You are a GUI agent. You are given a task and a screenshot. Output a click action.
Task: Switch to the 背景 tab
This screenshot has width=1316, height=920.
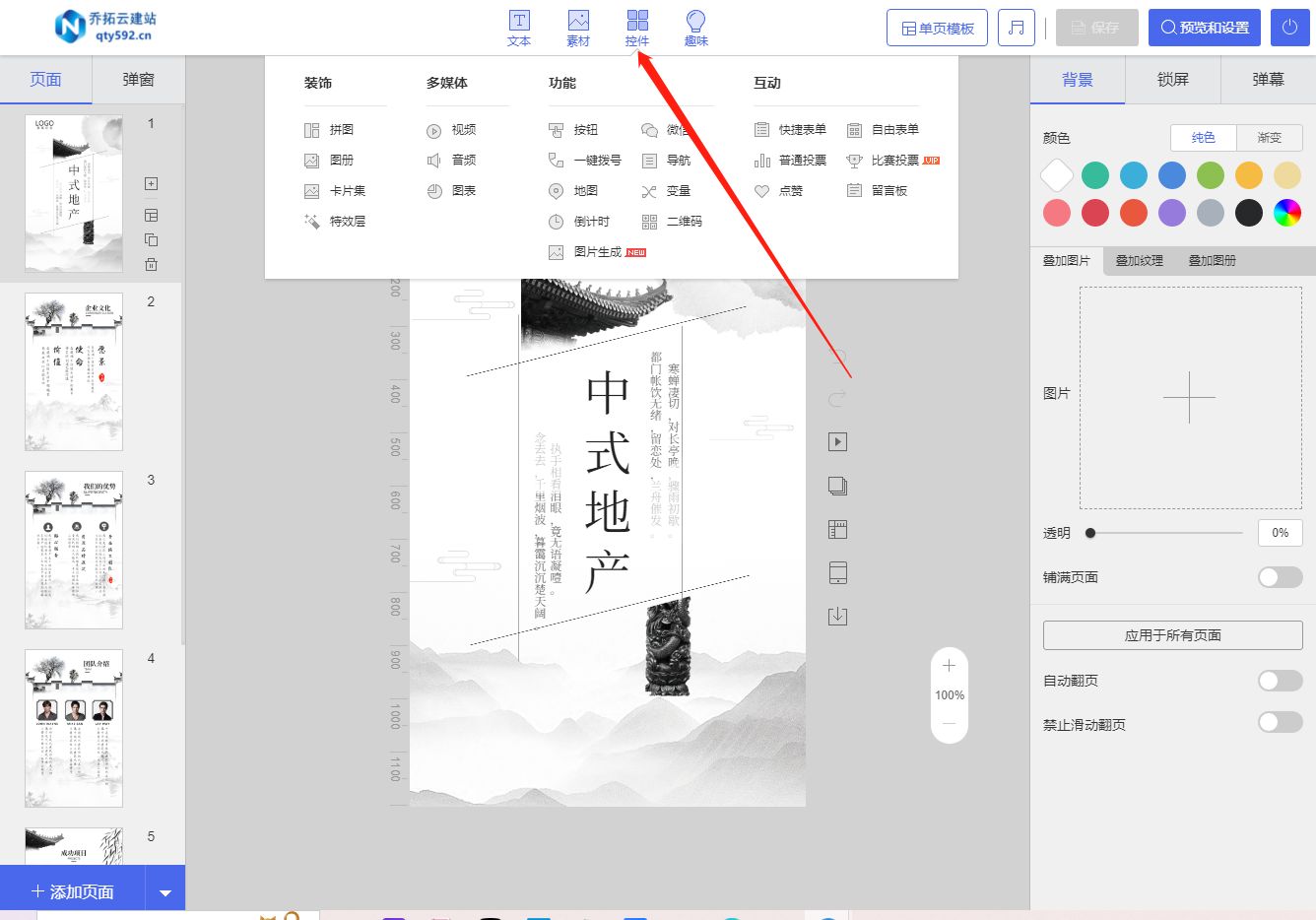1078,80
